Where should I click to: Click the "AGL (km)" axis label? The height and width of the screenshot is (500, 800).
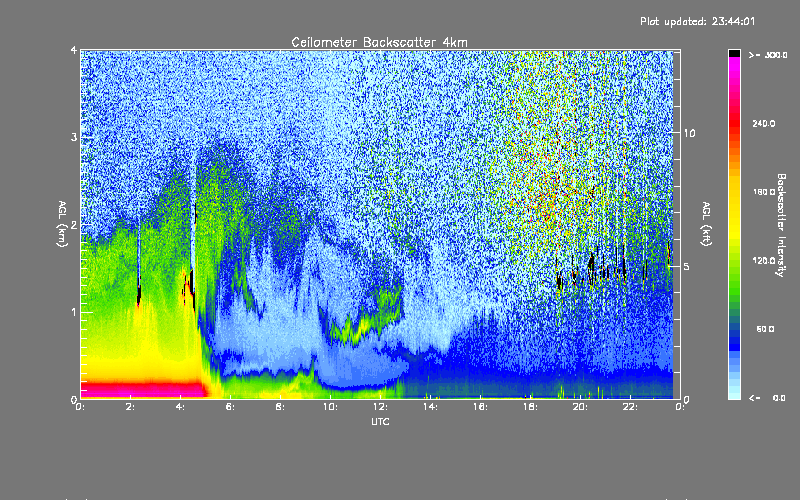62,224
